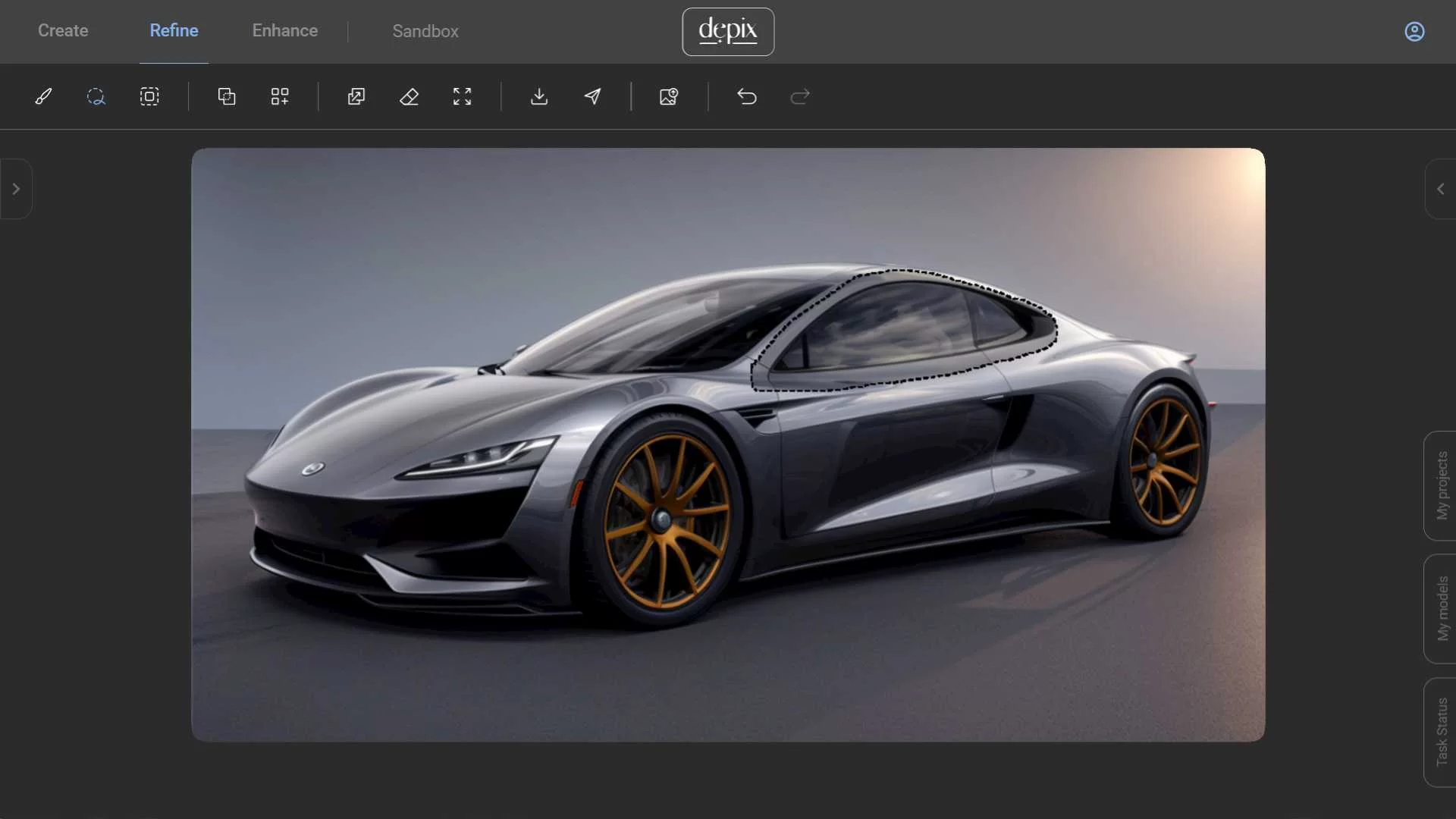Click the image export arrow icon
This screenshot has width=1456, height=819.
pyautogui.click(x=356, y=96)
